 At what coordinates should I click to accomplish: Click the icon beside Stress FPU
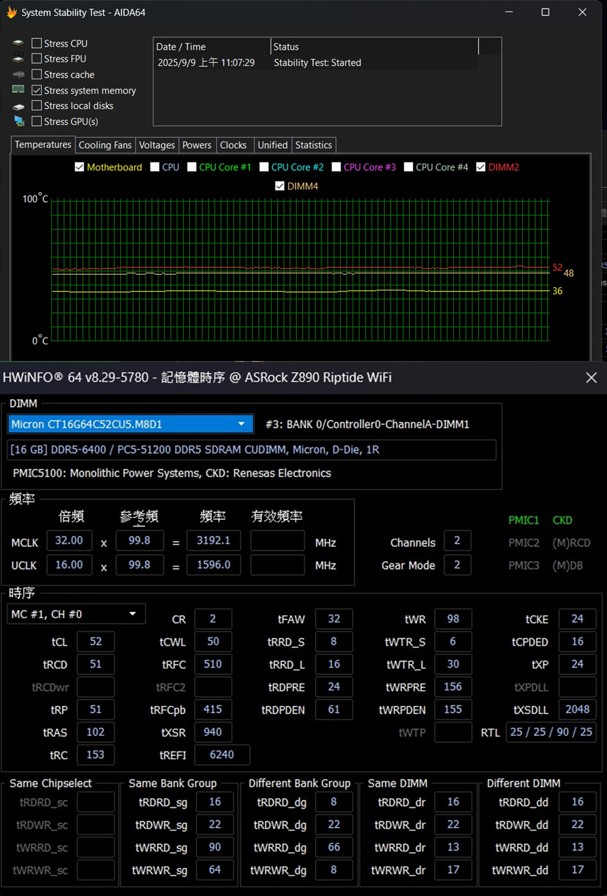pyautogui.click(x=19, y=58)
